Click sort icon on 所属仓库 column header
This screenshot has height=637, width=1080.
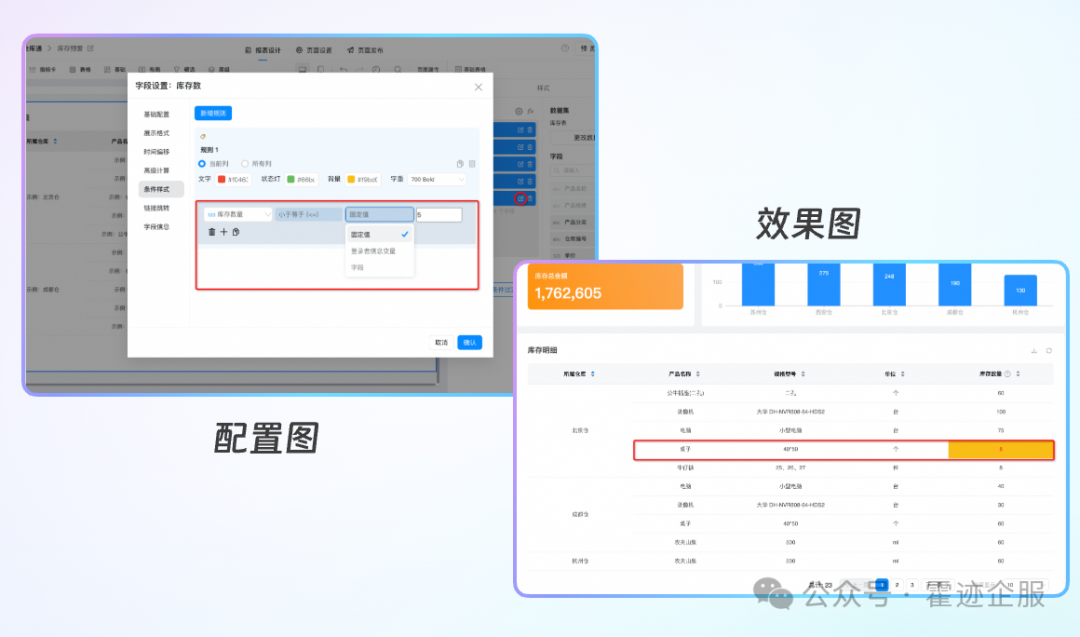click(x=593, y=374)
